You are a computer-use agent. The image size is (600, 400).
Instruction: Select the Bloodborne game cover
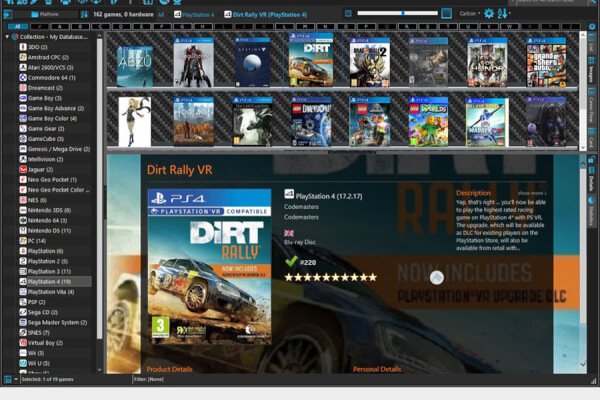[193, 62]
